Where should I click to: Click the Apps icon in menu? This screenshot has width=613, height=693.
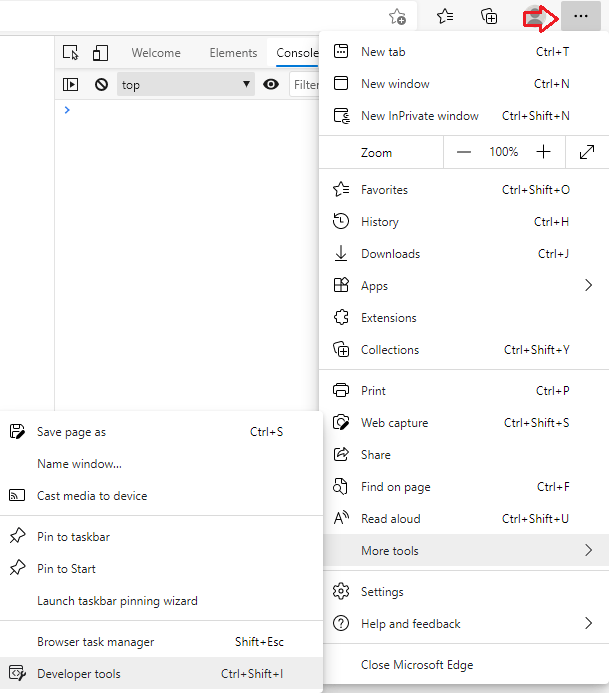[341, 285]
